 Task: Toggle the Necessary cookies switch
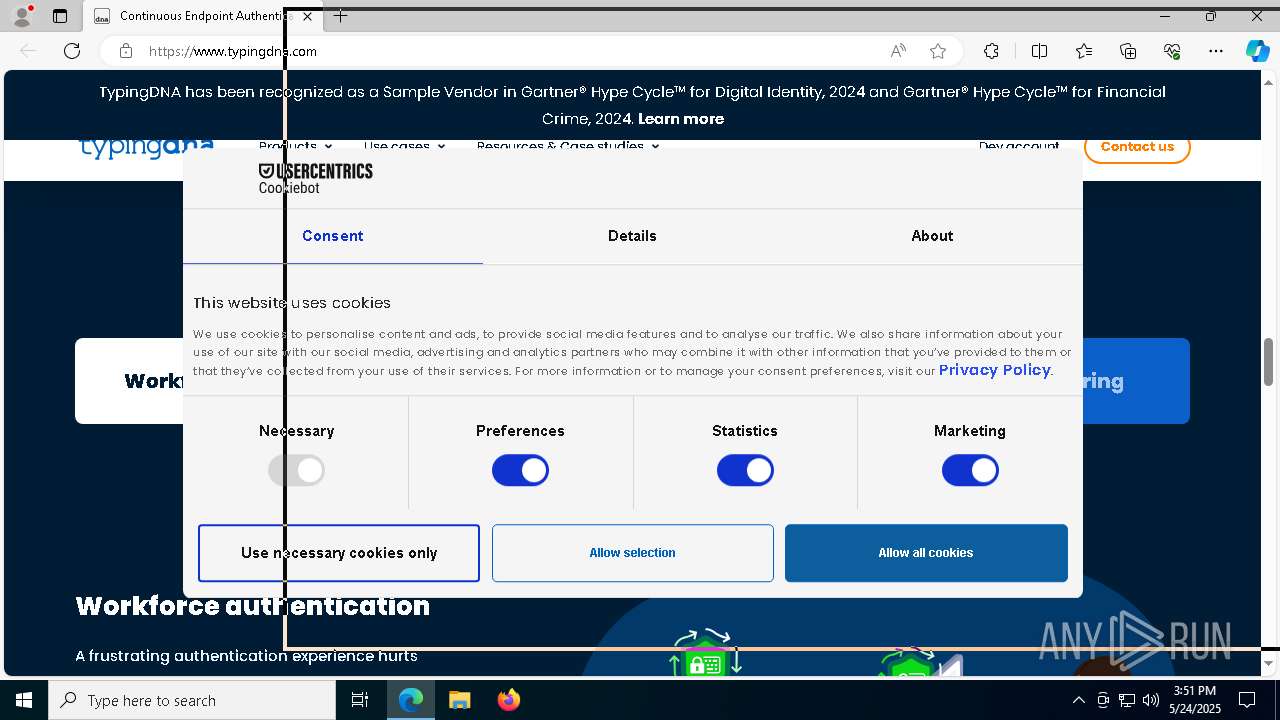pos(296,470)
